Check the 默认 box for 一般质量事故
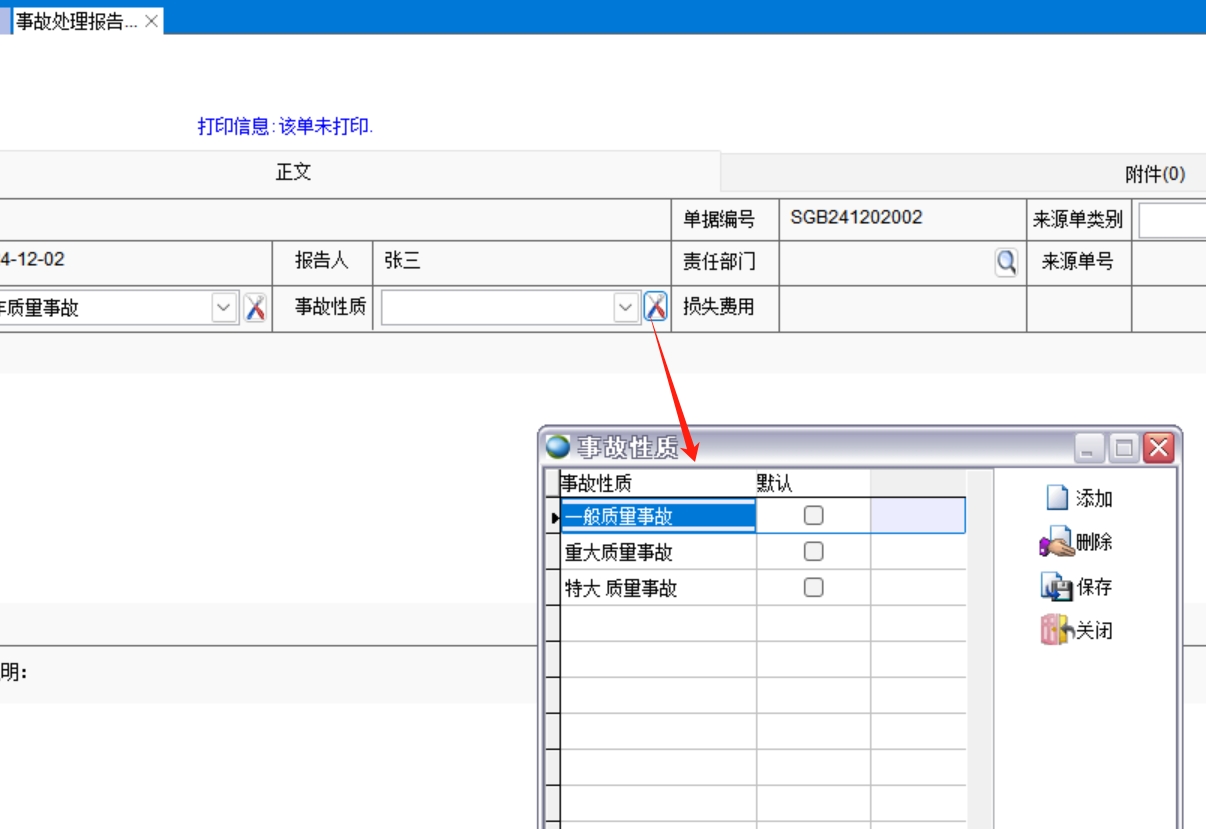Viewport: 1206px width, 829px height. (814, 516)
